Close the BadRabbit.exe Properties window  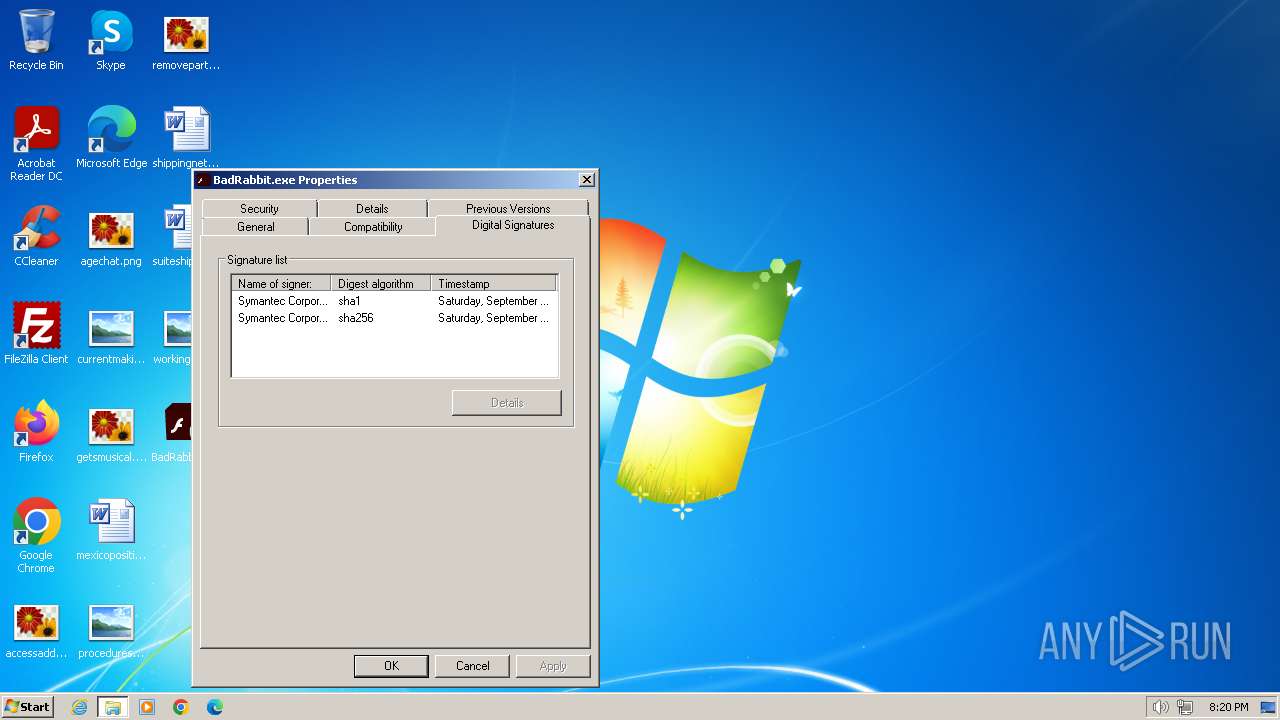click(587, 180)
